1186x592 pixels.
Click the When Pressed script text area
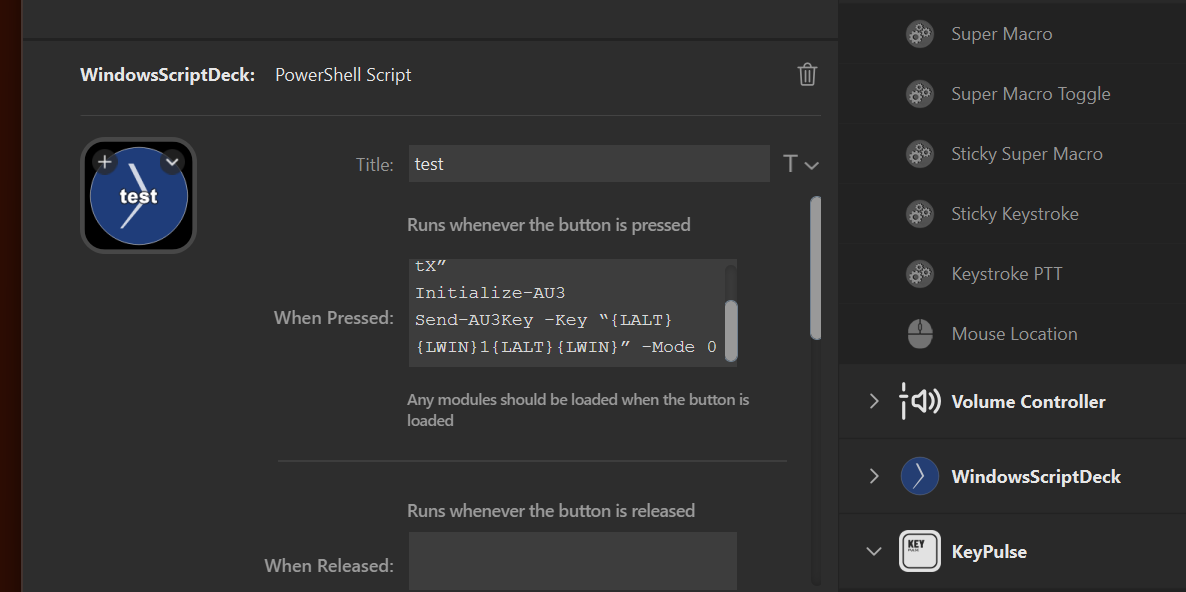(x=565, y=312)
